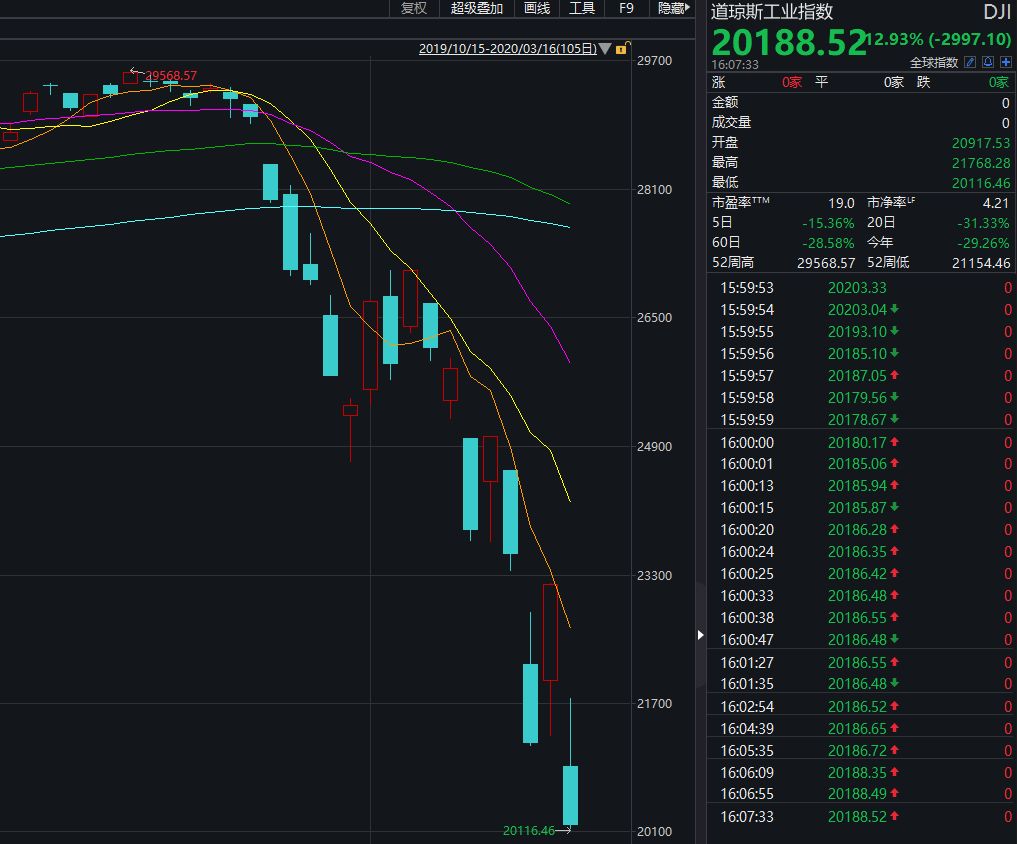Select the tick row at 16:00:00
1017x844 pixels.
tap(861, 442)
